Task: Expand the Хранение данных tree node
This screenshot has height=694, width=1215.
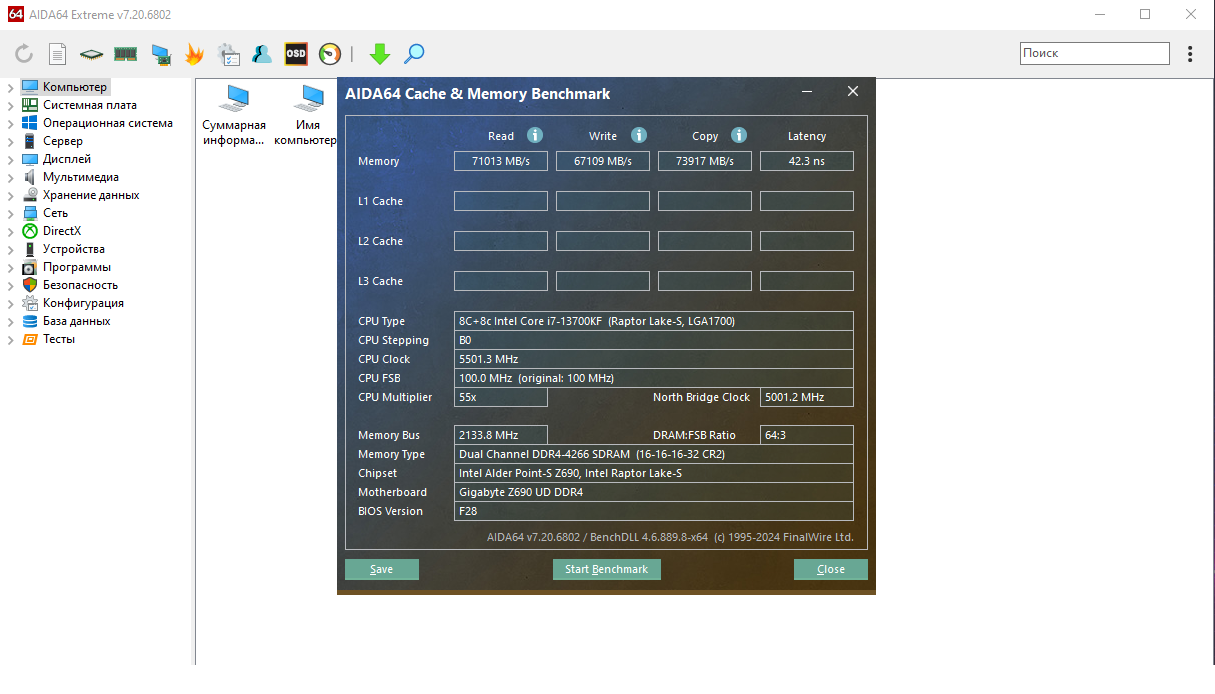Action: 10,196
